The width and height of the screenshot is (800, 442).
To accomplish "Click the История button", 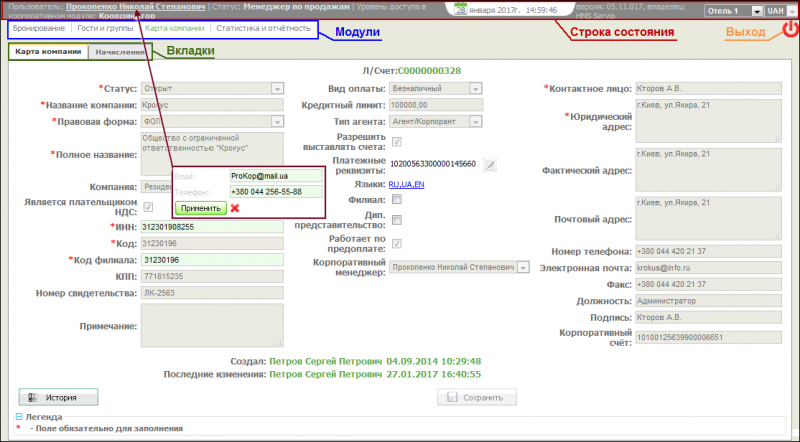I will (x=58, y=397).
